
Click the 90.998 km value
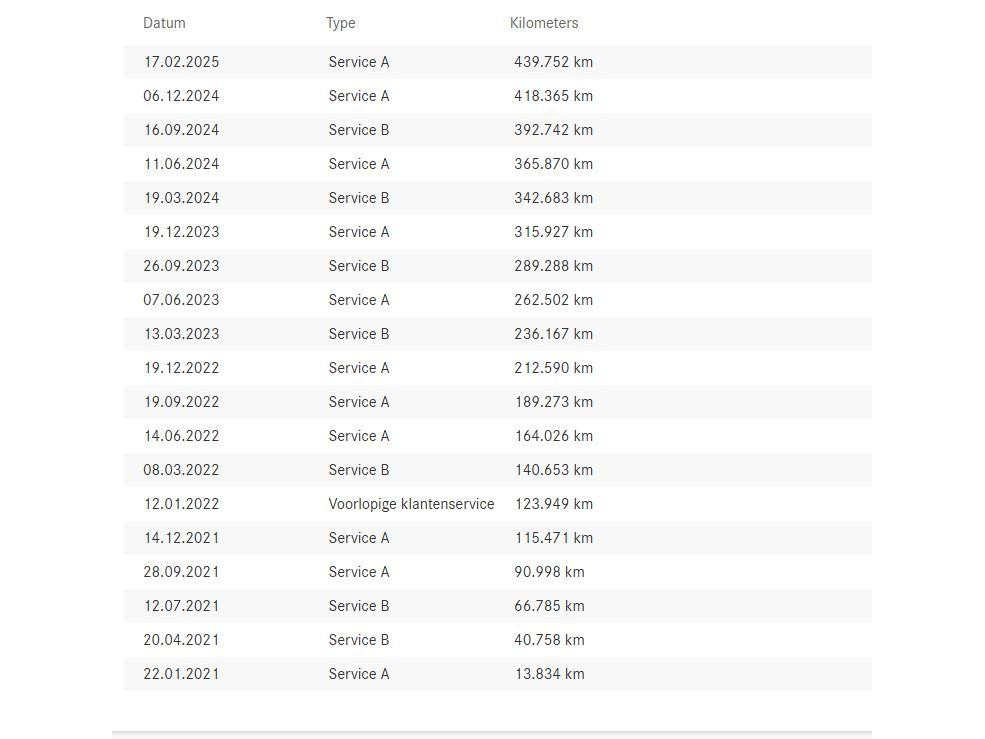click(549, 572)
